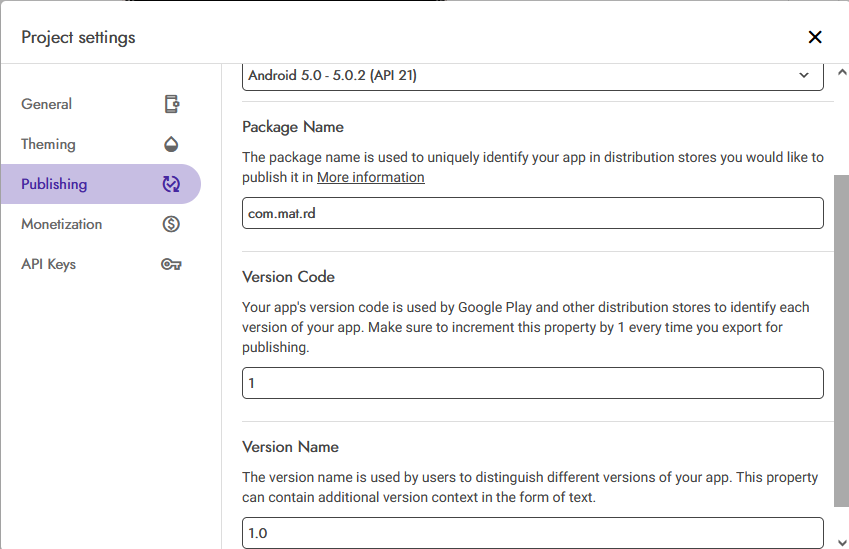Click the General phone-gear icon
This screenshot has height=549, width=849.
click(172, 104)
